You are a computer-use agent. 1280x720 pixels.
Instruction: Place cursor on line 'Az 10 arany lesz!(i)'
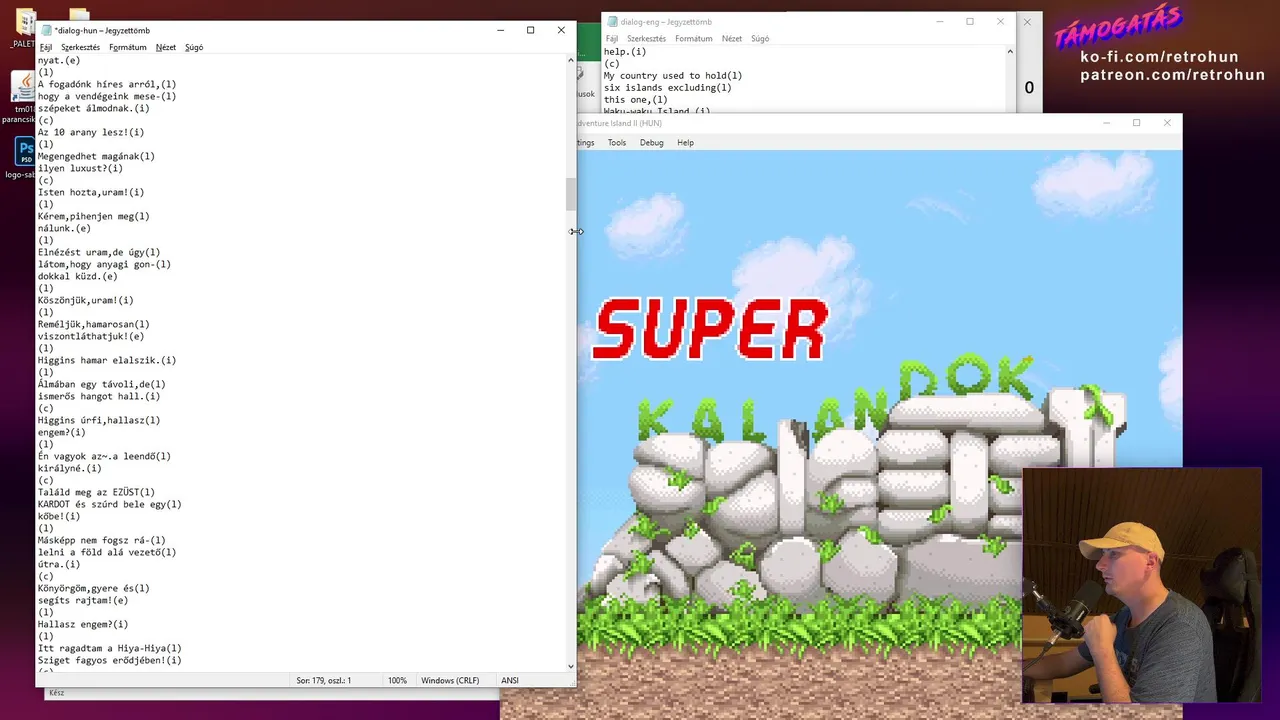tap(91, 133)
